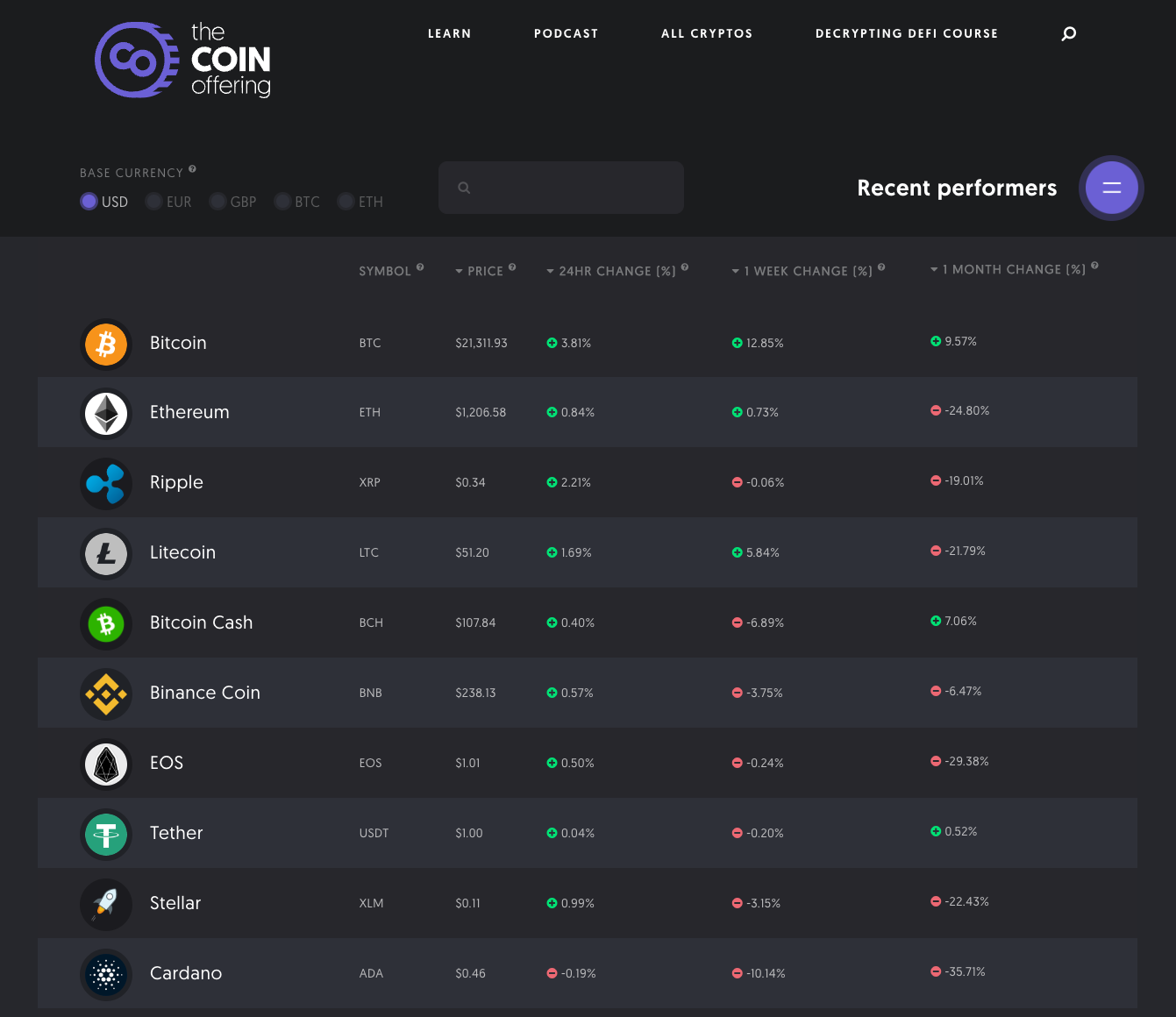Click Cardano monthly change -35.71%
Viewport: 1176px width, 1017px height.
(x=958, y=971)
